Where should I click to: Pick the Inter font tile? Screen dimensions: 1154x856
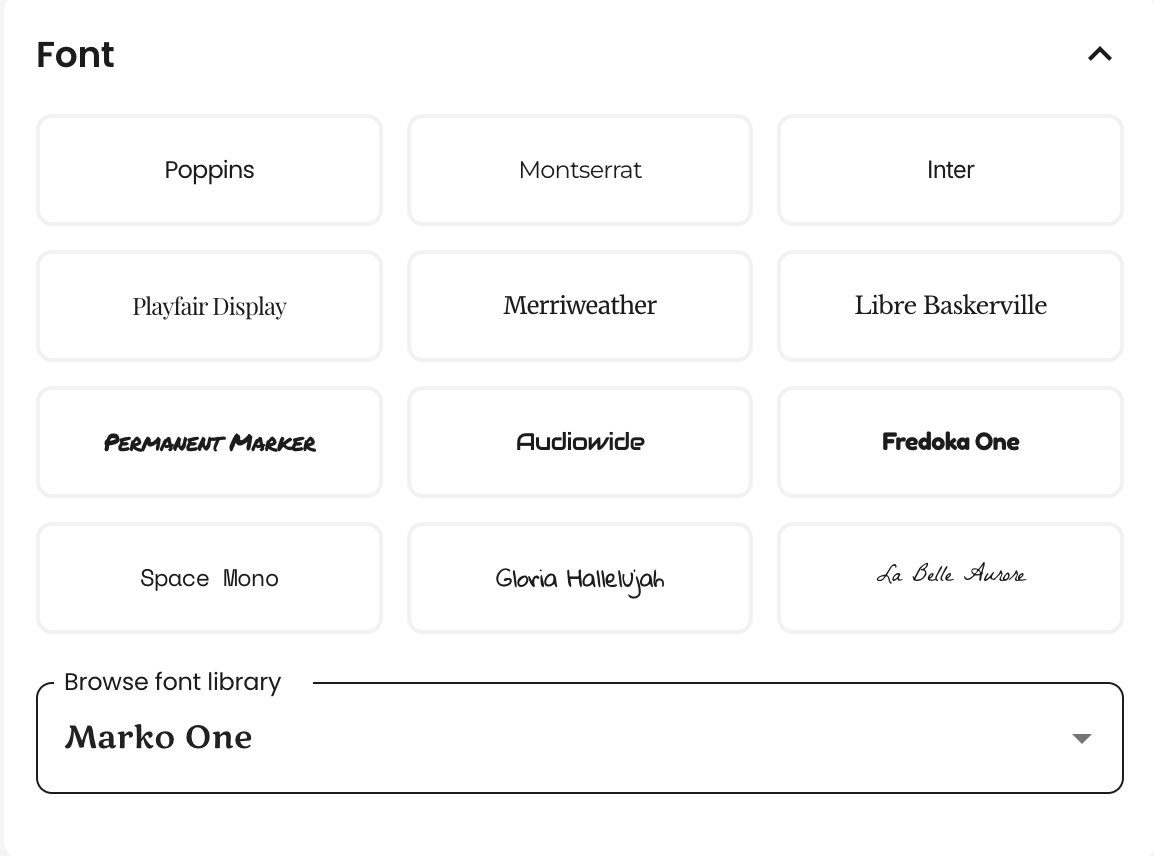(x=950, y=170)
